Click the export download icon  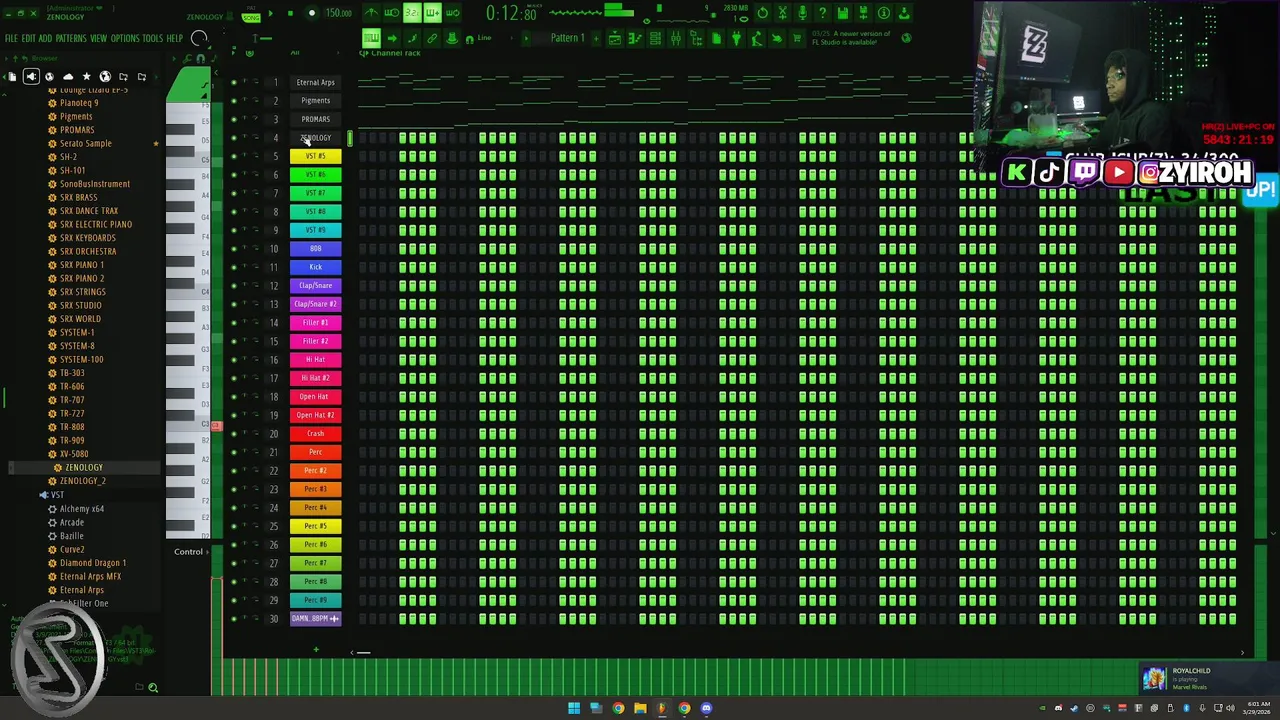[x=904, y=14]
